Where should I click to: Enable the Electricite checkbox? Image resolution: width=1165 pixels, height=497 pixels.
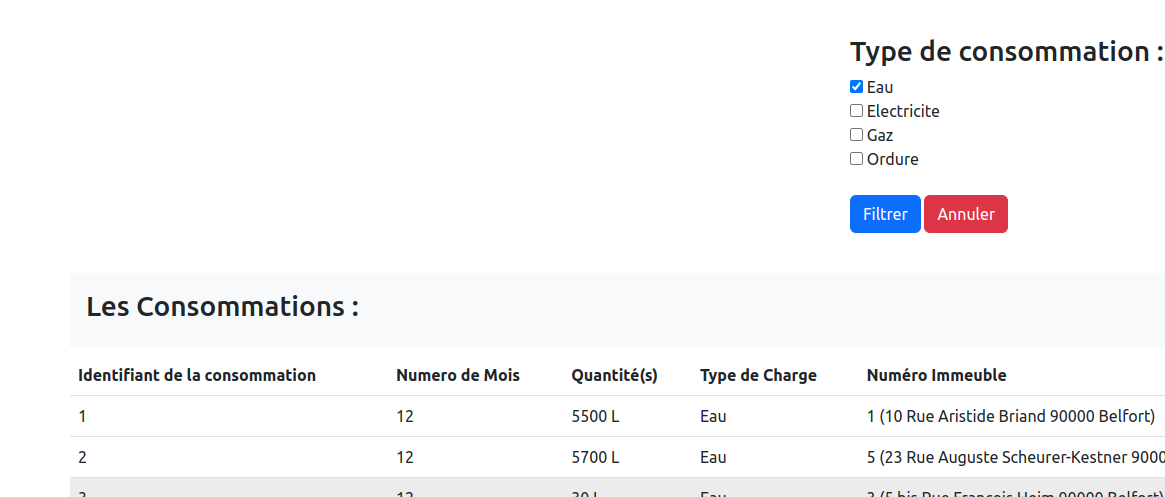(x=856, y=111)
